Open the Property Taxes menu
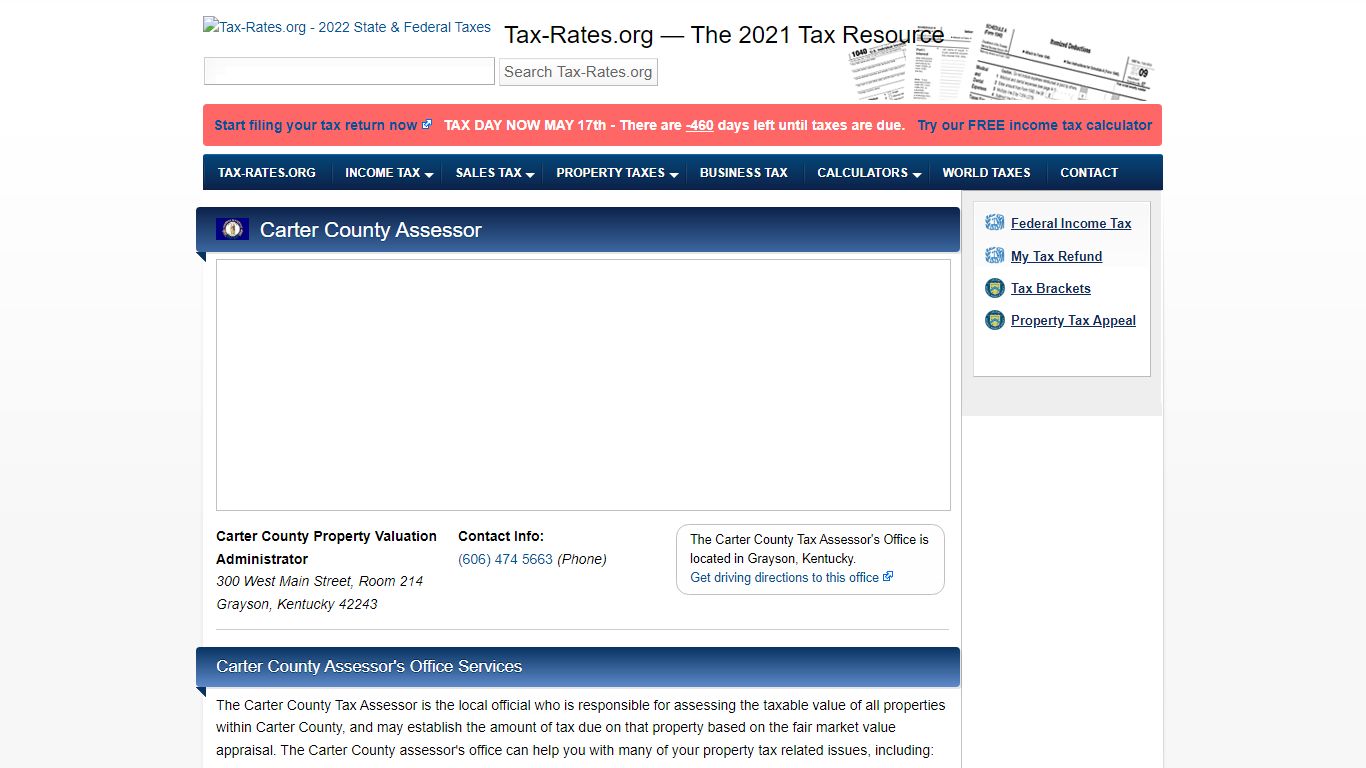Screen dimensions: 1366x768 click(611, 172)
